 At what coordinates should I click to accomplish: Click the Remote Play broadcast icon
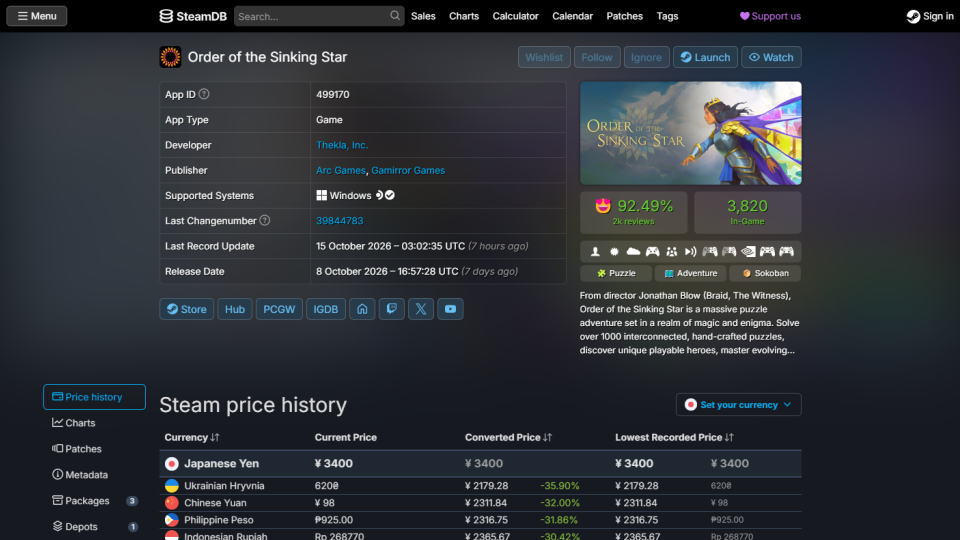pyautogui.click(x=691, y=252)
